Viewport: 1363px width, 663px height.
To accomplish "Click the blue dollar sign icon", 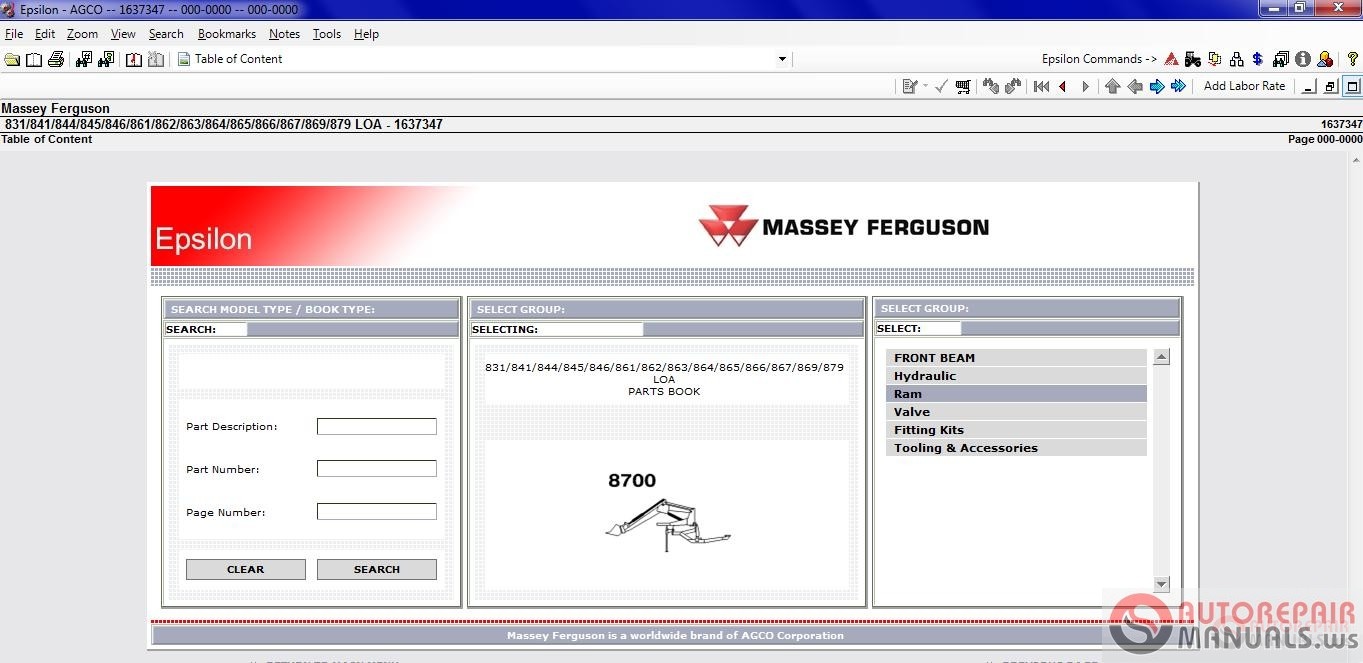I will pyautogui.click(x=1257, y=59).
